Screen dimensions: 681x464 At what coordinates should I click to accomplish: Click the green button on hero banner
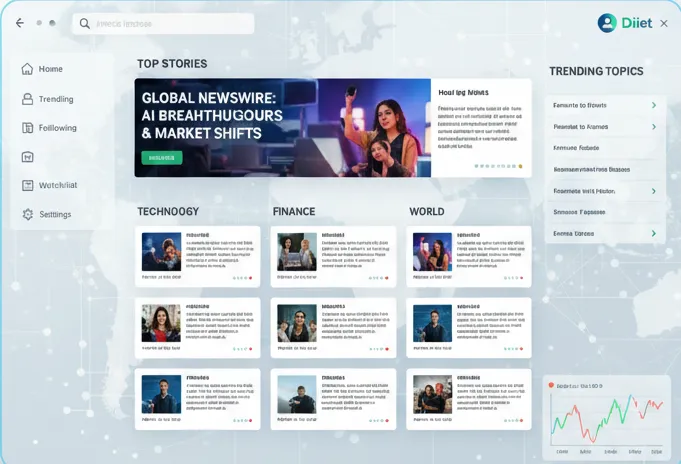click(162, 158)
